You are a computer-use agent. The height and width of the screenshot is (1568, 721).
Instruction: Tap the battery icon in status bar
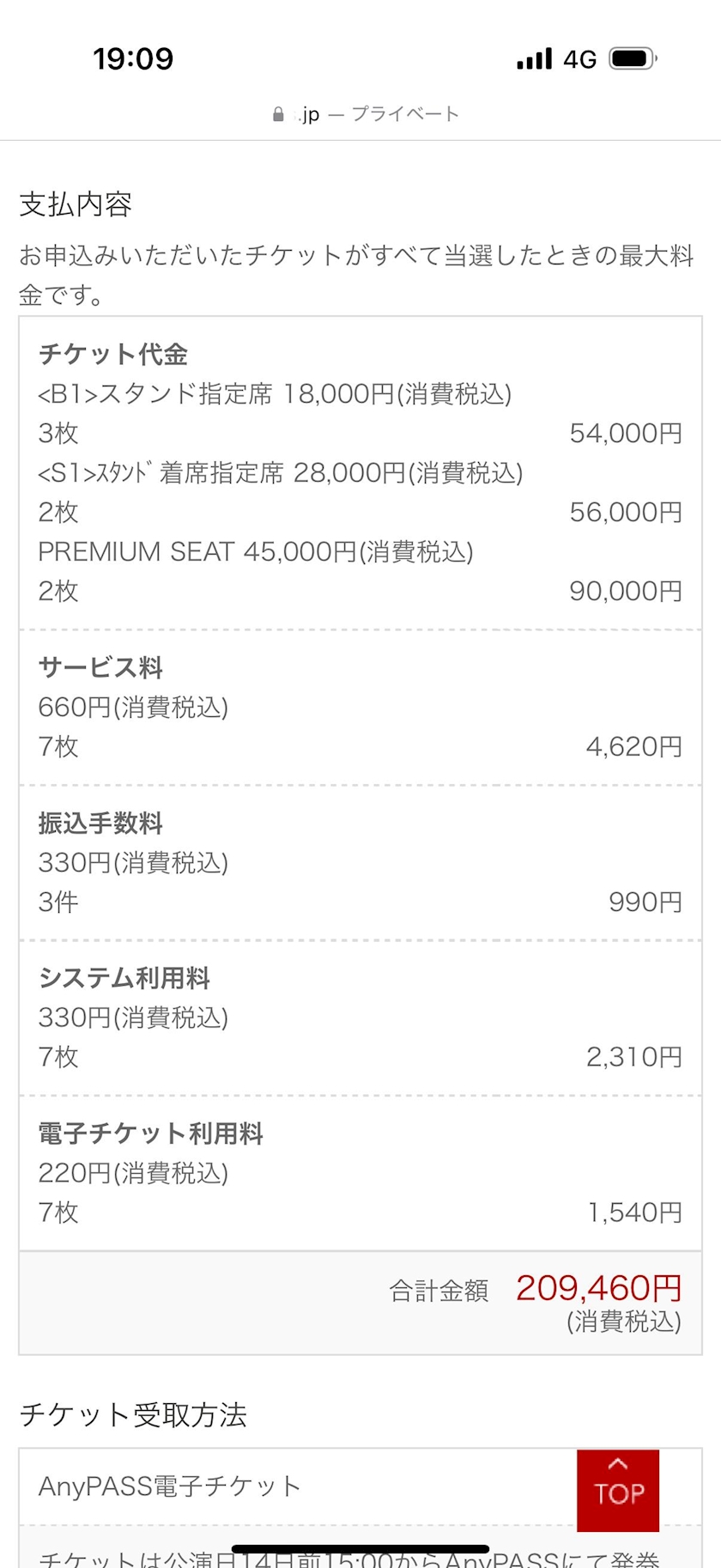[633, 58]
